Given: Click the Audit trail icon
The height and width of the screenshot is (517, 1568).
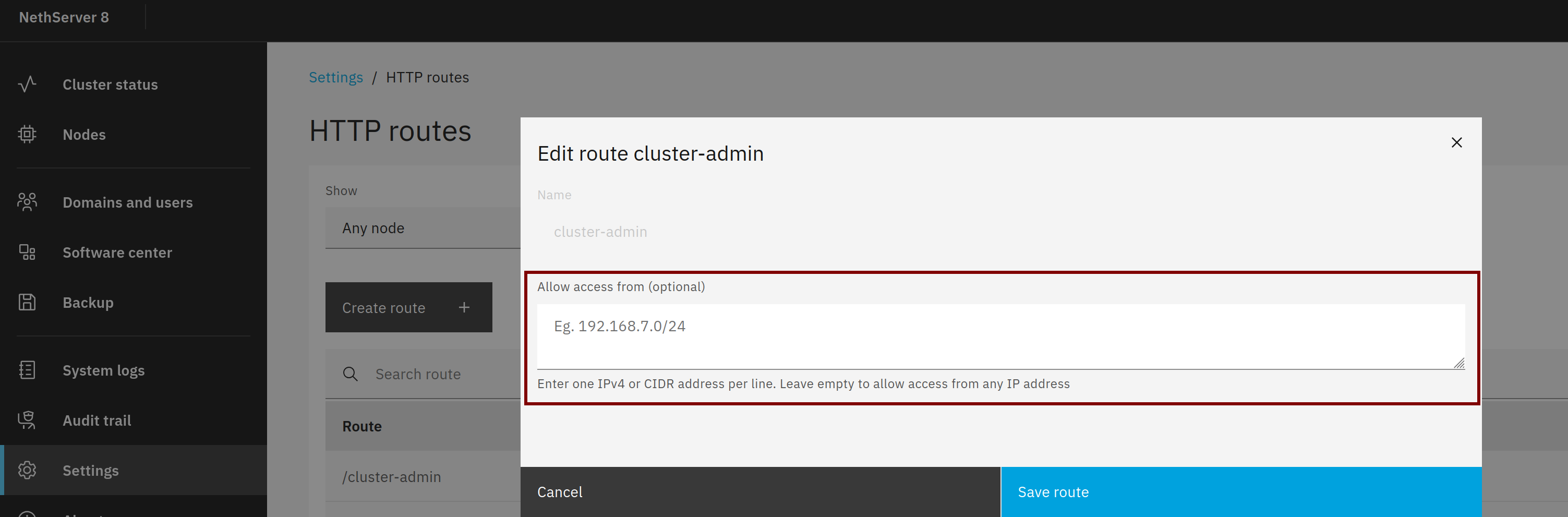Looking at the screenshot, I should [x=28, y=420].
